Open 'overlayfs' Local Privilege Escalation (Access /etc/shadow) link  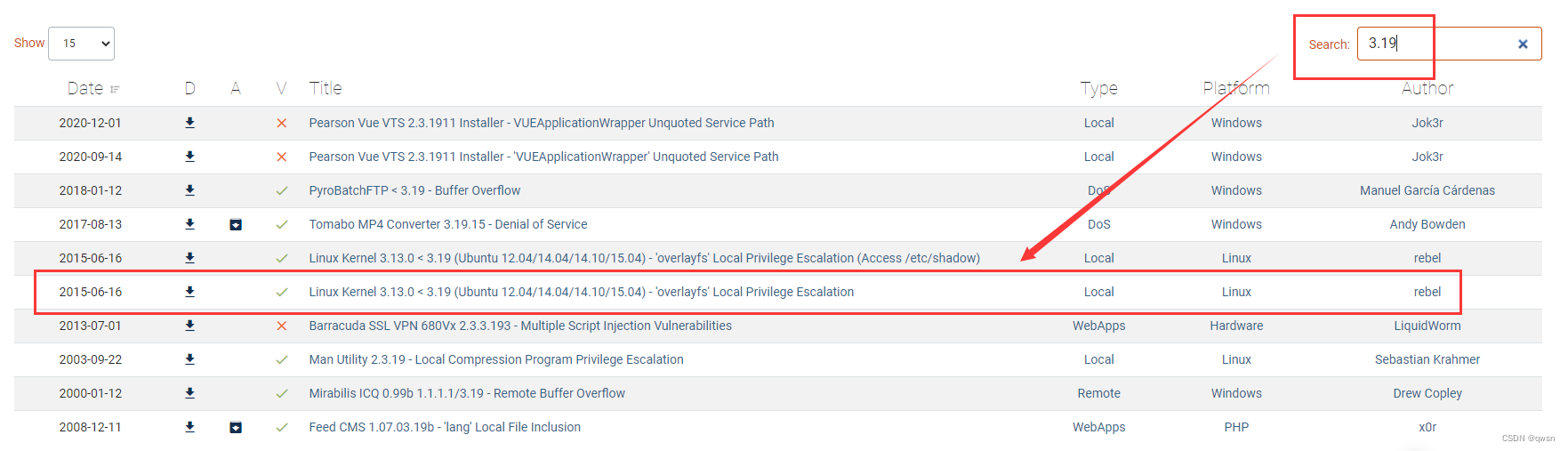point(644,258)
